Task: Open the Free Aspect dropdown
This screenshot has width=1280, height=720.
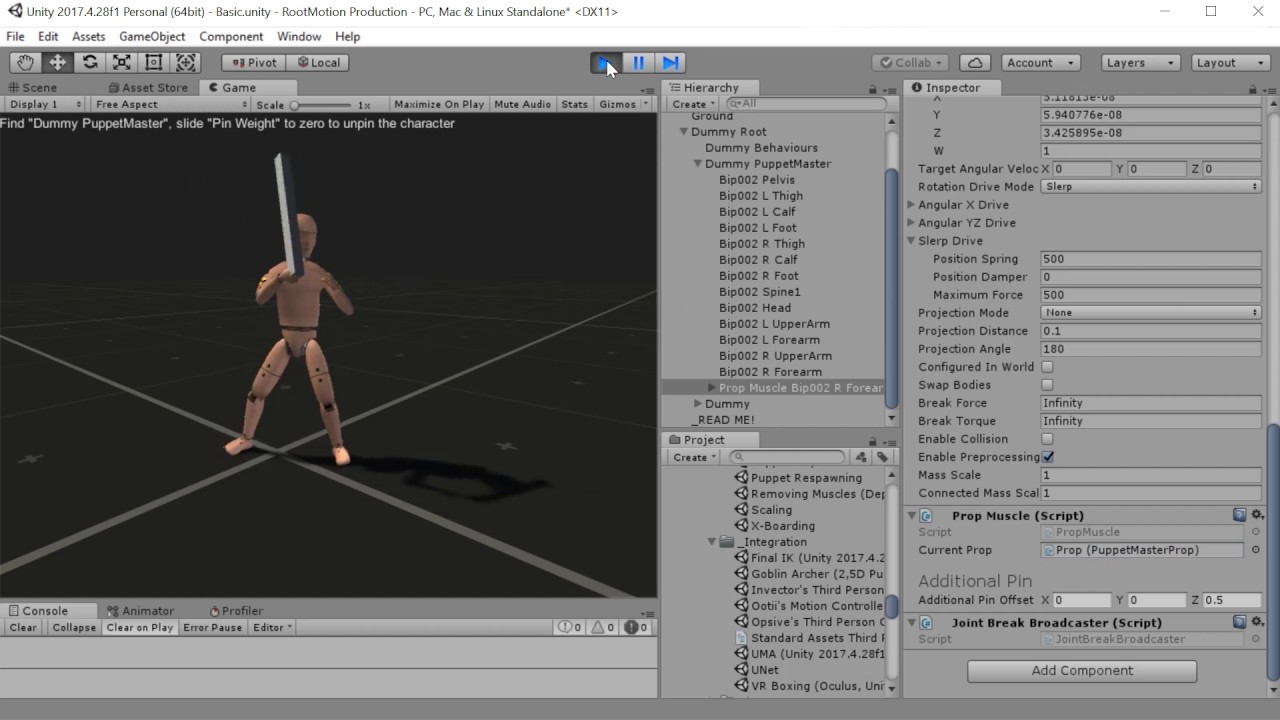Action: (169, 104)
